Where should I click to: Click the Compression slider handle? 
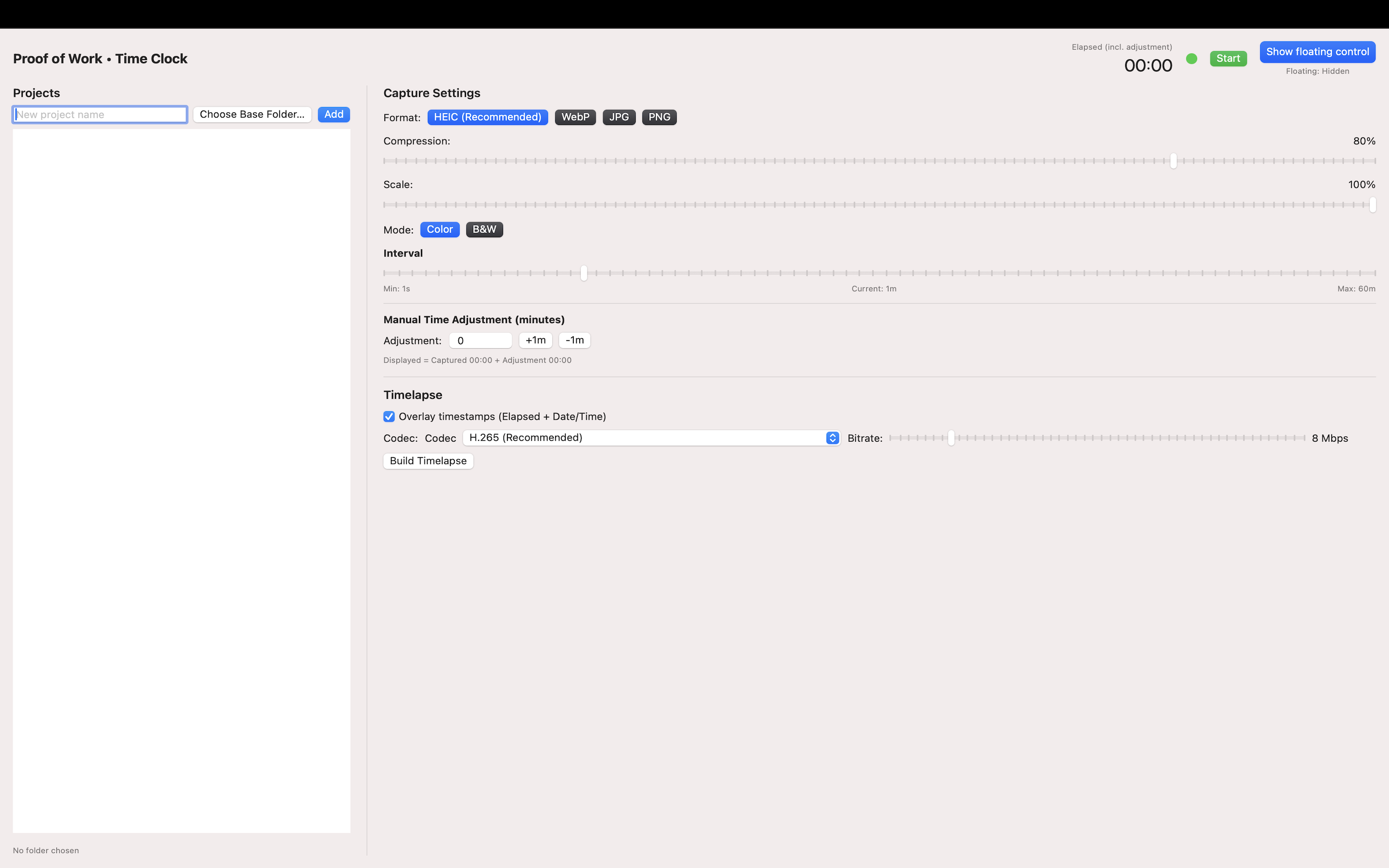point(1173,161)
